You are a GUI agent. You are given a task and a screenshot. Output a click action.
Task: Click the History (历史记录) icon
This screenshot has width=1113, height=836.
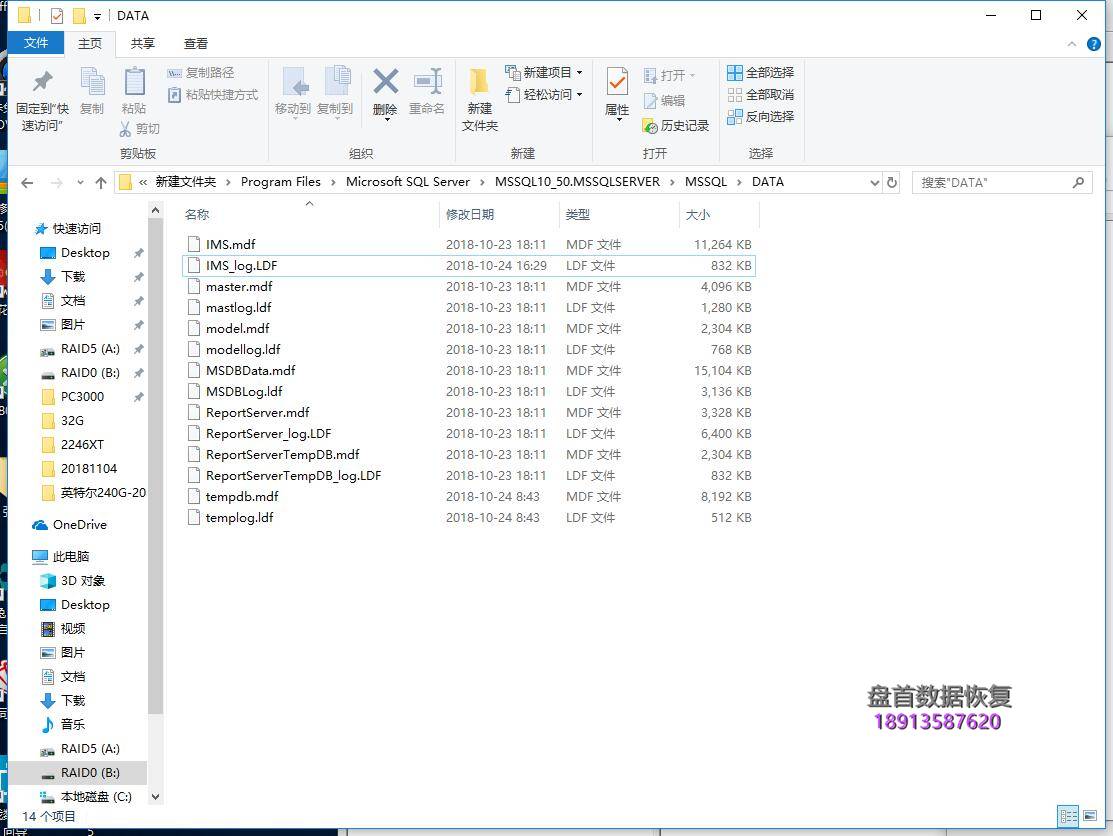click(x=649, y=126)
